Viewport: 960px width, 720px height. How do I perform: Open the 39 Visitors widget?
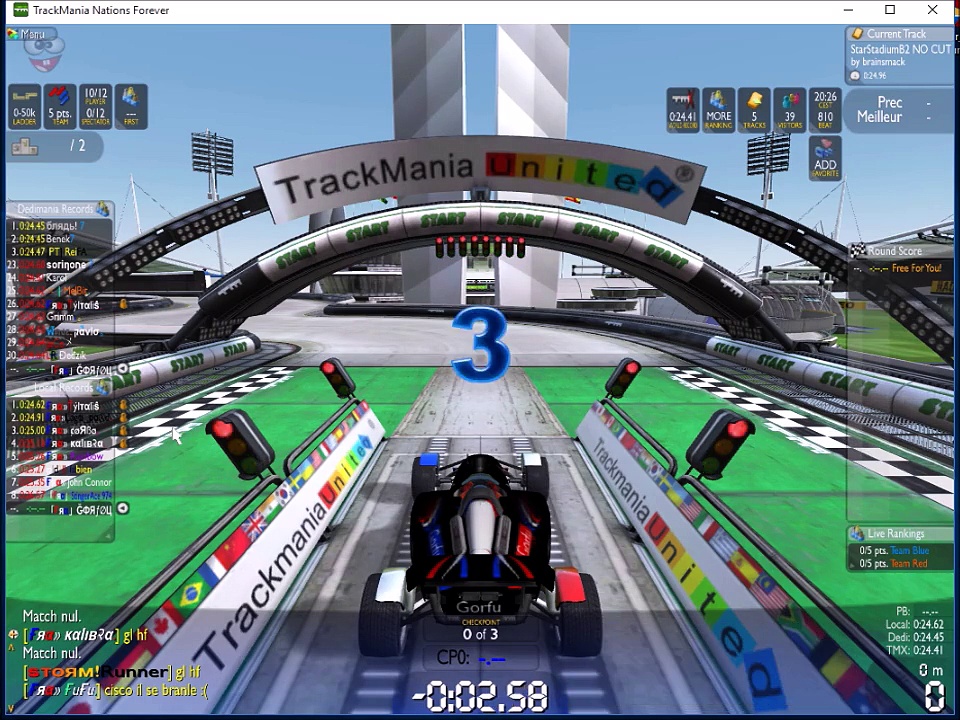pos(789,110)
